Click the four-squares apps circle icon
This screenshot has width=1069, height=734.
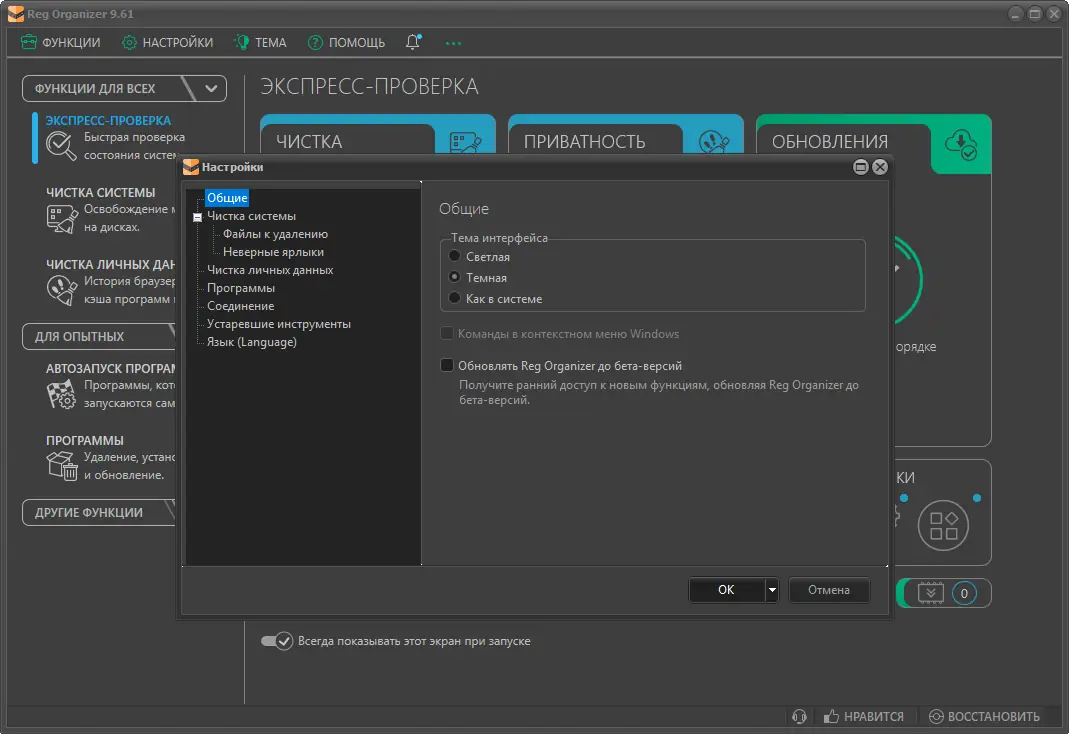[x=943, y=525]
